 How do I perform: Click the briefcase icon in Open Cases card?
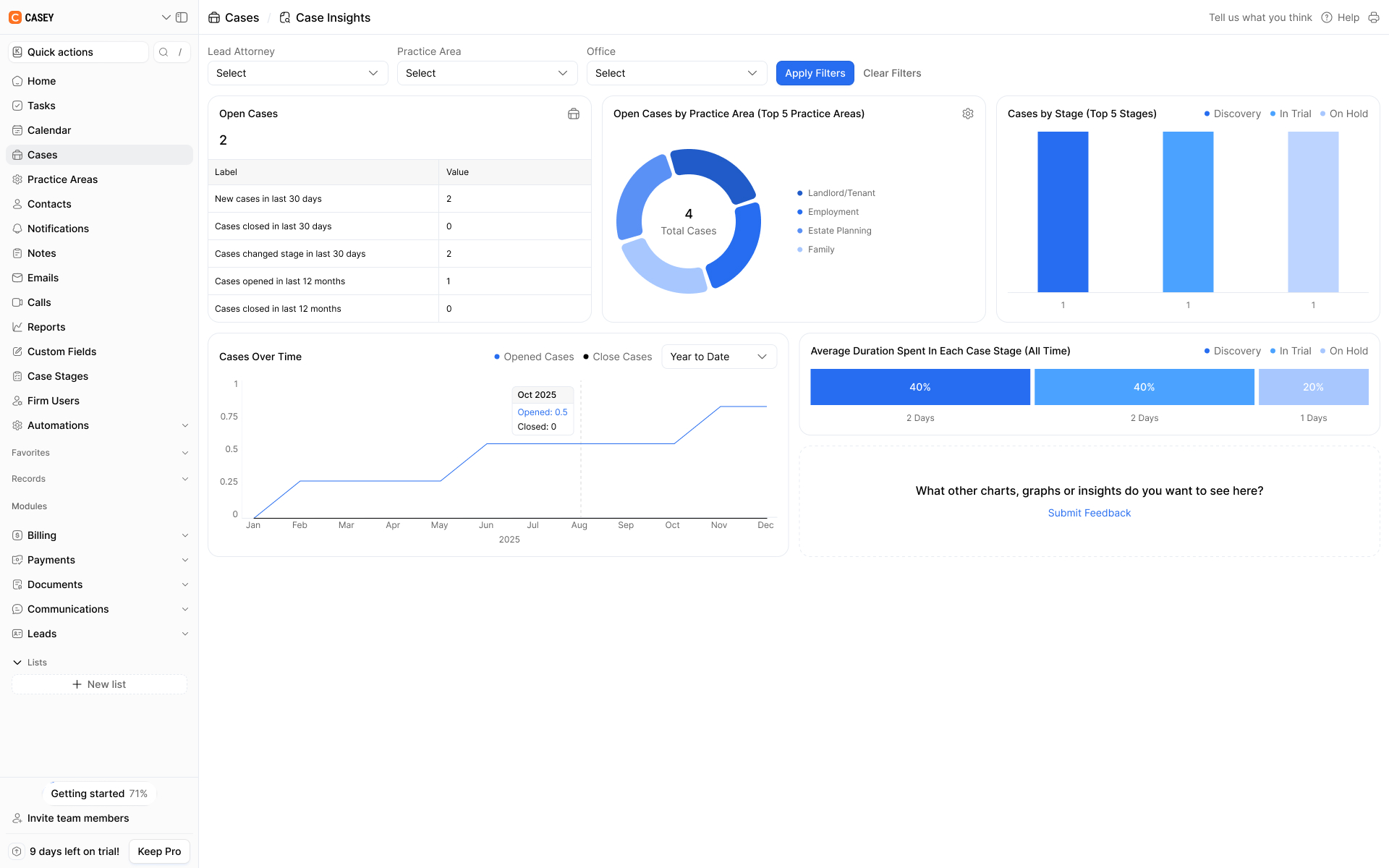pos(574,114)
